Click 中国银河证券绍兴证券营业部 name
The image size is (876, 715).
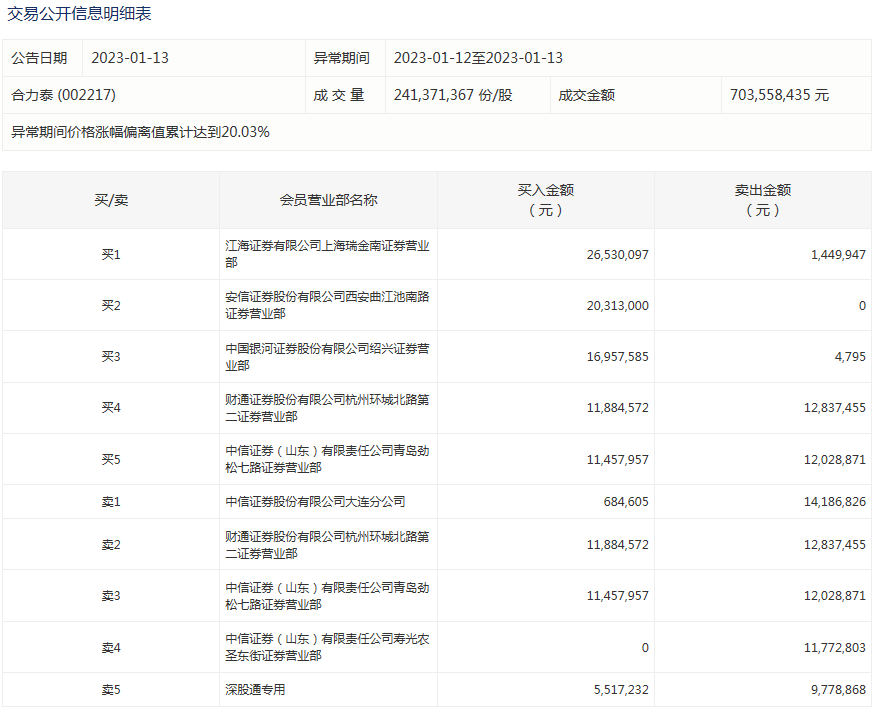pyautogui.click(x=327, y=356)
